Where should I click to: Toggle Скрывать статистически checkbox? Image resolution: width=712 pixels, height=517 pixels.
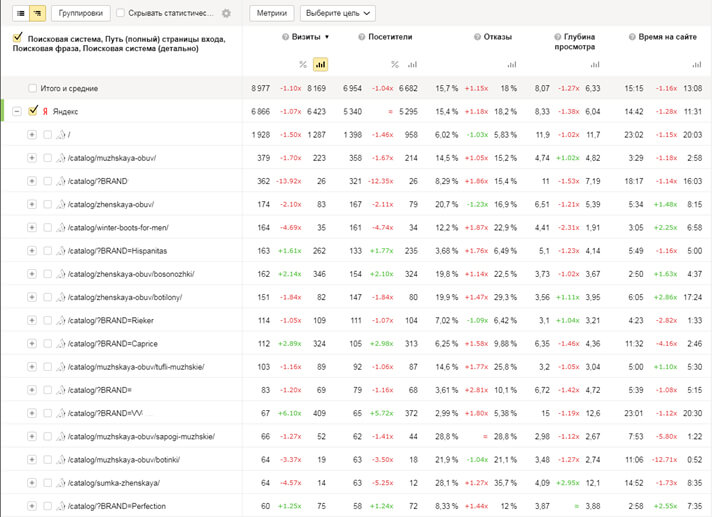pos(120,13)
